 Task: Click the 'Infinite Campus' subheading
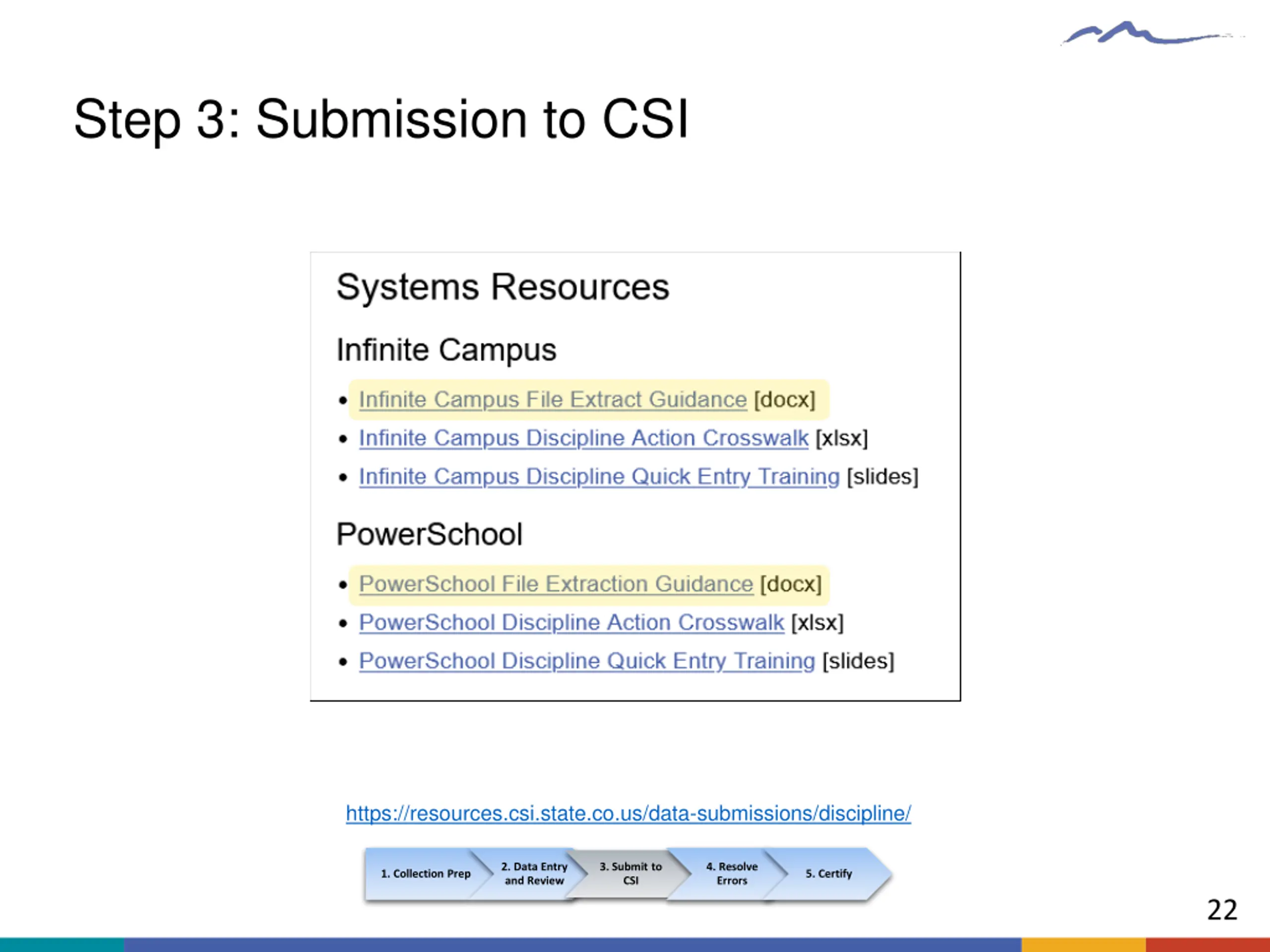tap(446, 350)
